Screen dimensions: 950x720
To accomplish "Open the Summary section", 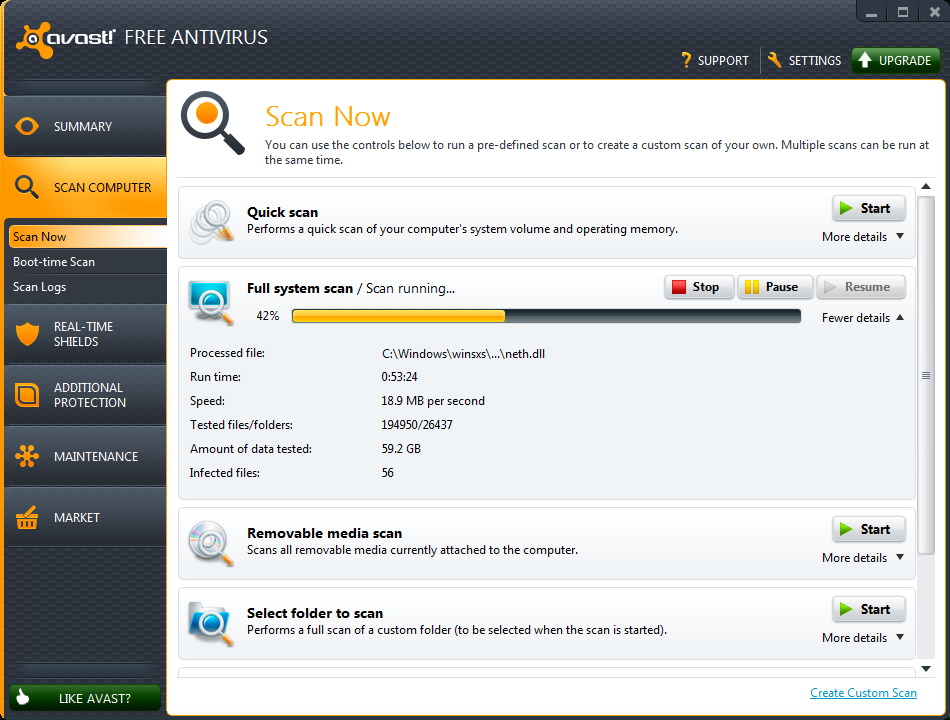I will click(85, 126).
